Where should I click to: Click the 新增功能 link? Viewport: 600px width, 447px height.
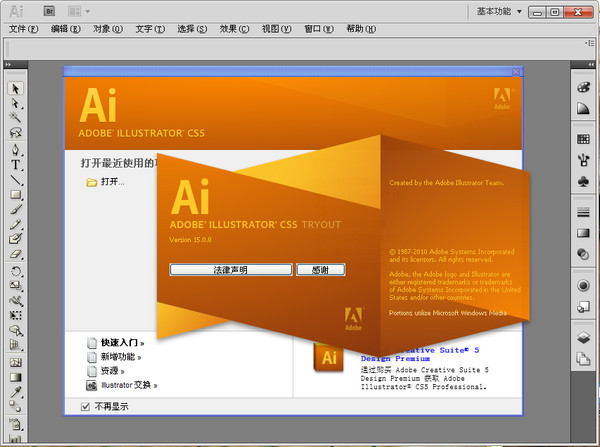point(117,356)
